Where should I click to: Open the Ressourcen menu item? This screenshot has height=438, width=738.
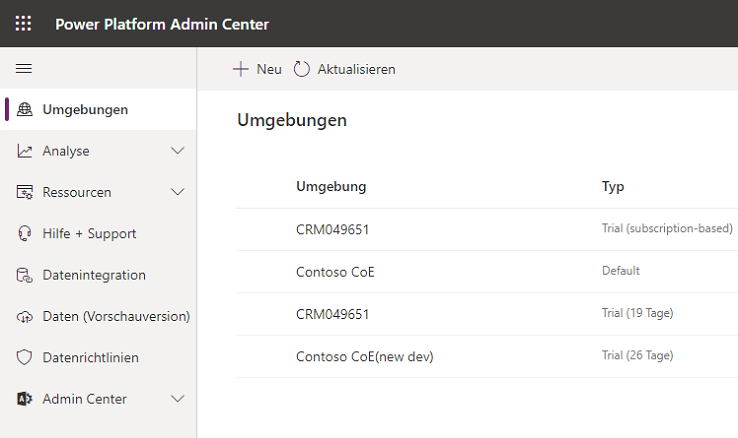coord(98,192)
